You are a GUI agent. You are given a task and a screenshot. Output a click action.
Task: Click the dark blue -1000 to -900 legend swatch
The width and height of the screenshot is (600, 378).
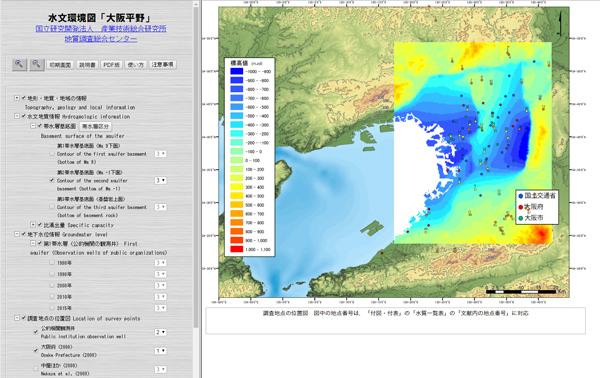(236, 71)
